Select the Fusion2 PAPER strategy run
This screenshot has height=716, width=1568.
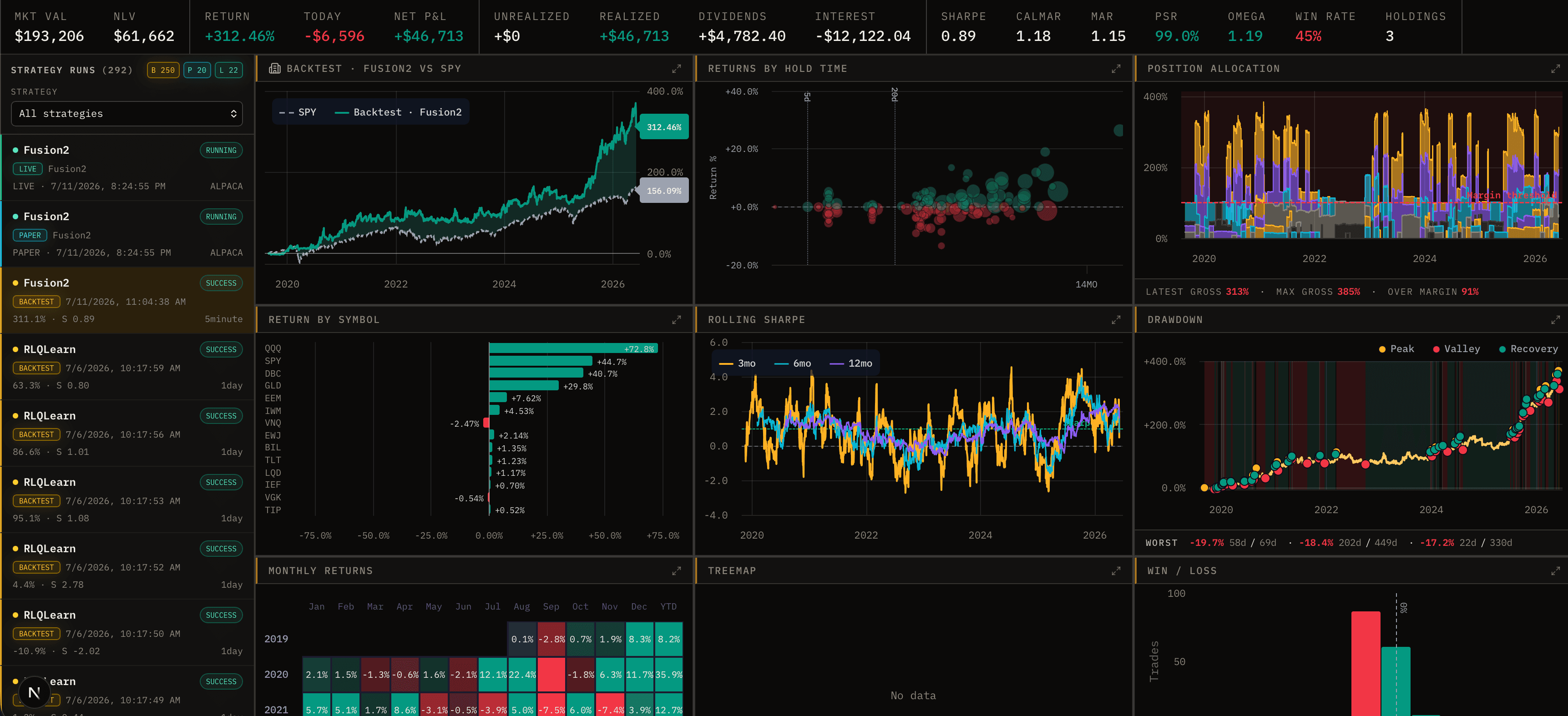pos(127,234)
